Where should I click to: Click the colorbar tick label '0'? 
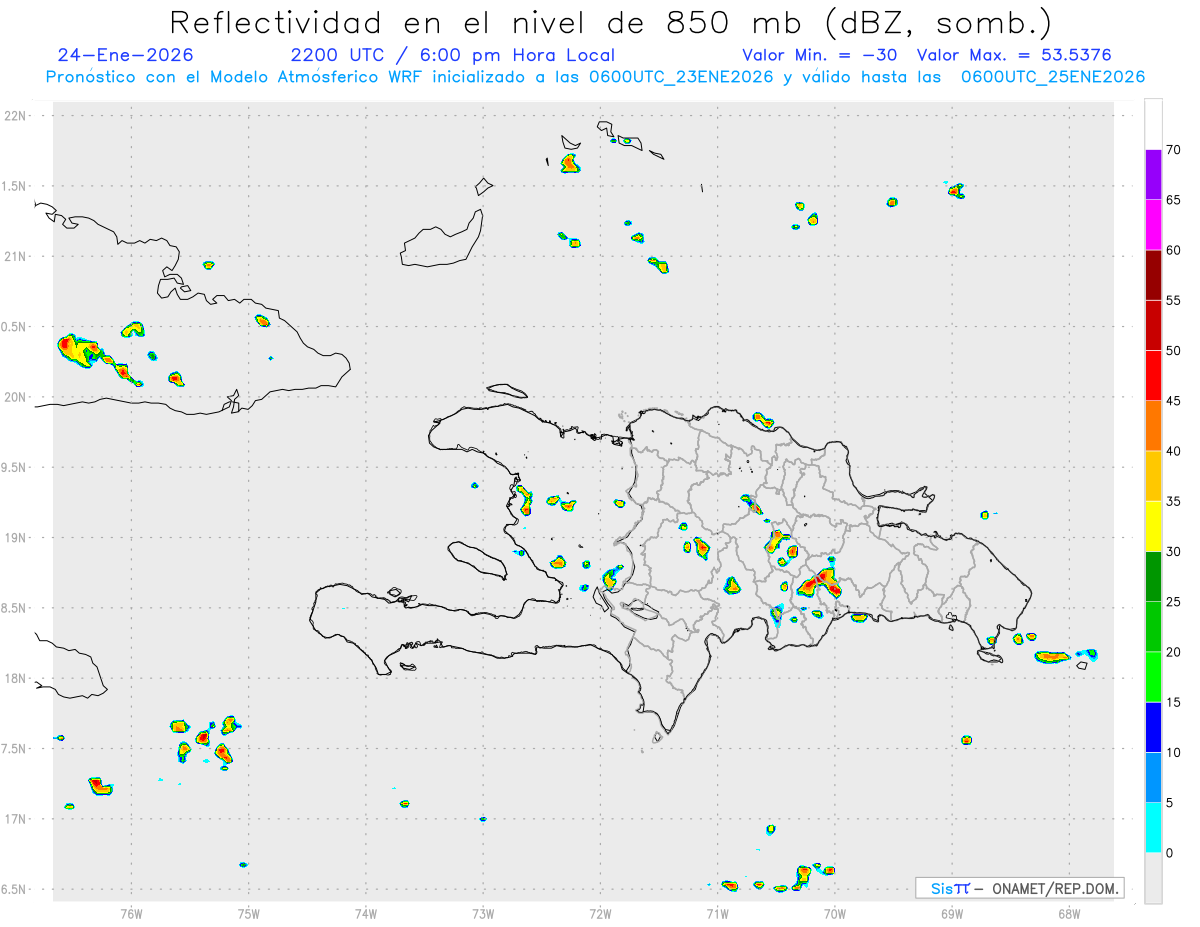pos(1169,853)
